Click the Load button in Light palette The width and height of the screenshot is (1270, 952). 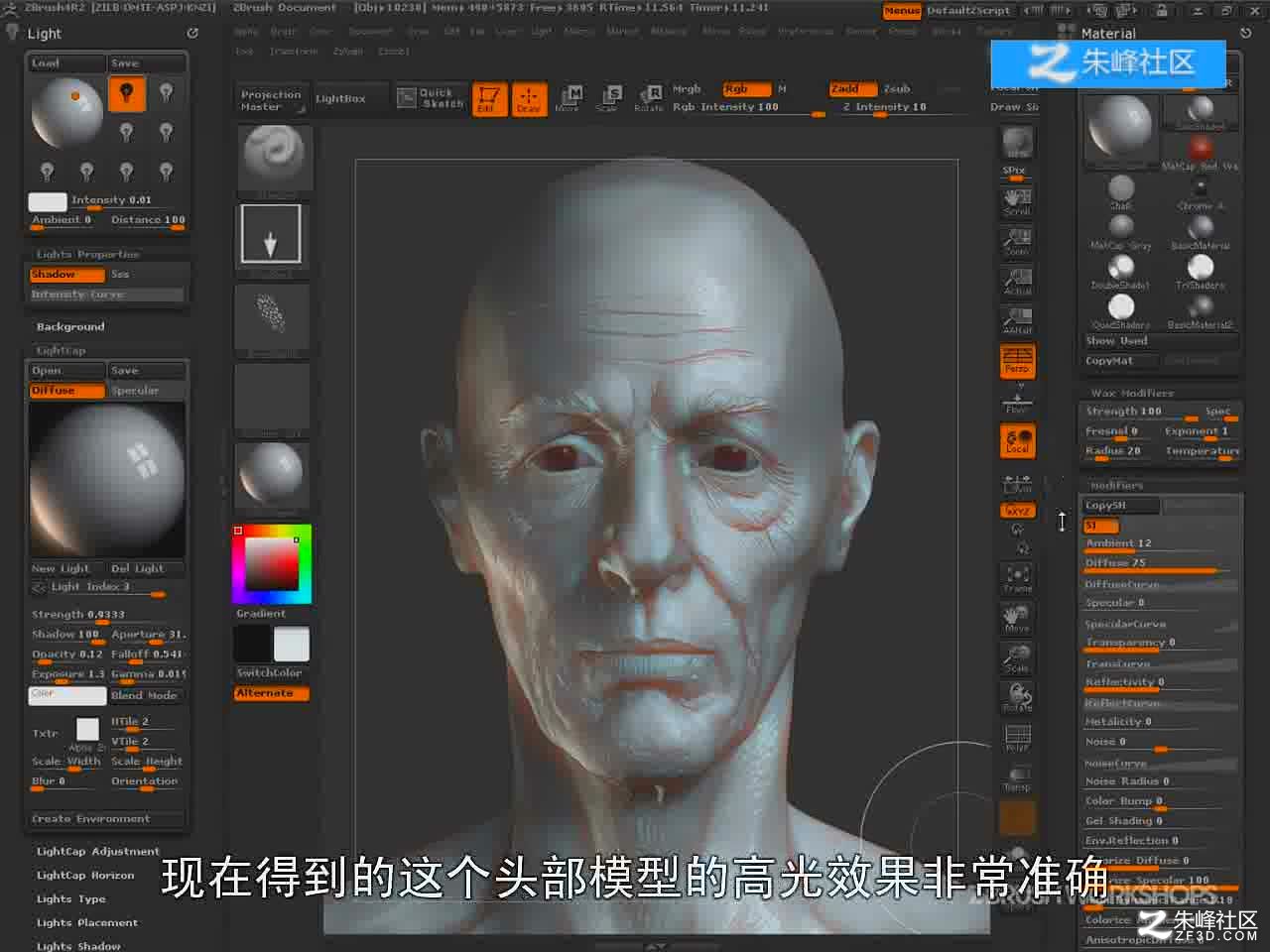pyautogui.click(x=65, y=63)
